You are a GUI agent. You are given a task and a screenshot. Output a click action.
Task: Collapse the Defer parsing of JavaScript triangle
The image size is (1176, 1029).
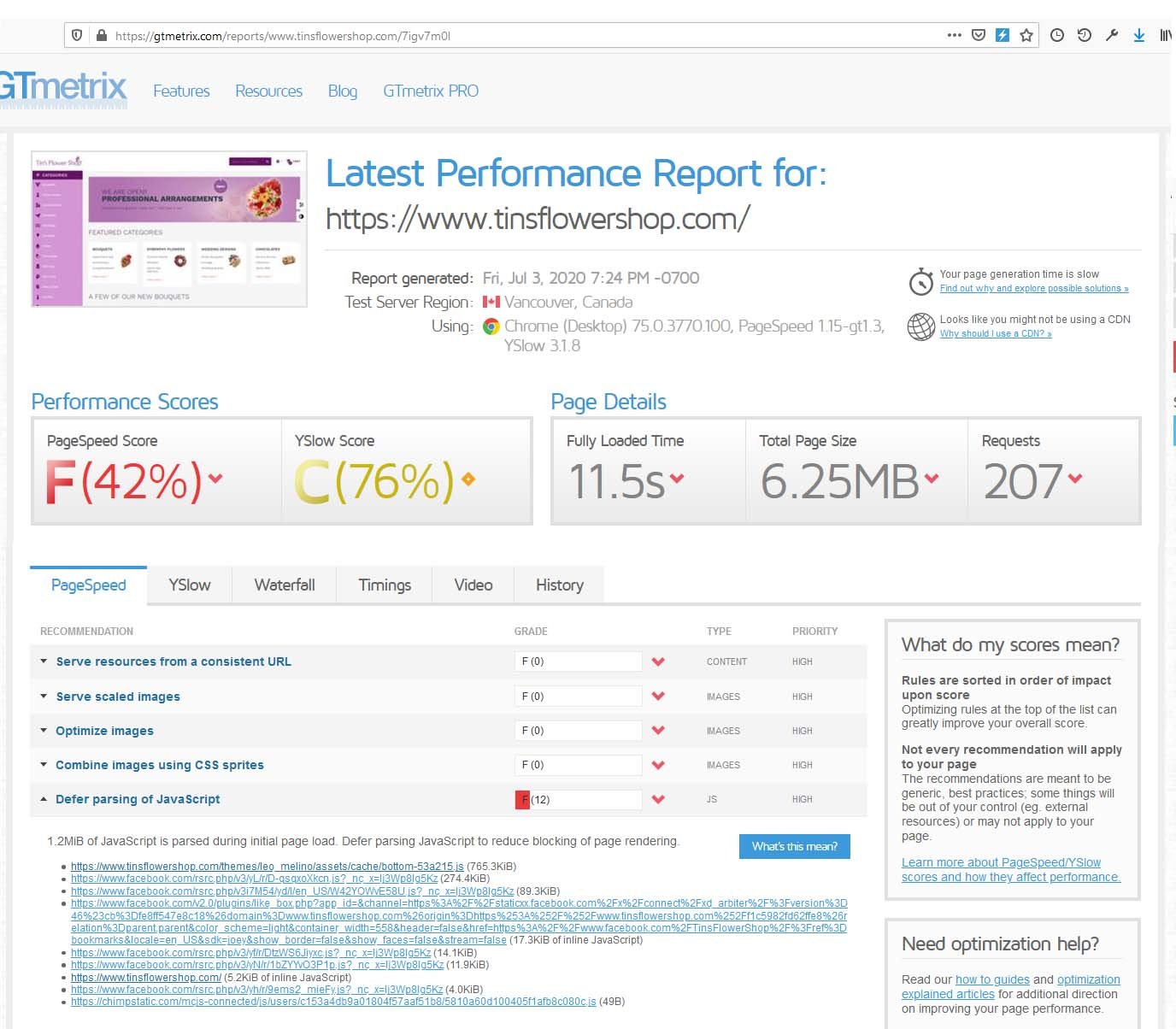44,798
